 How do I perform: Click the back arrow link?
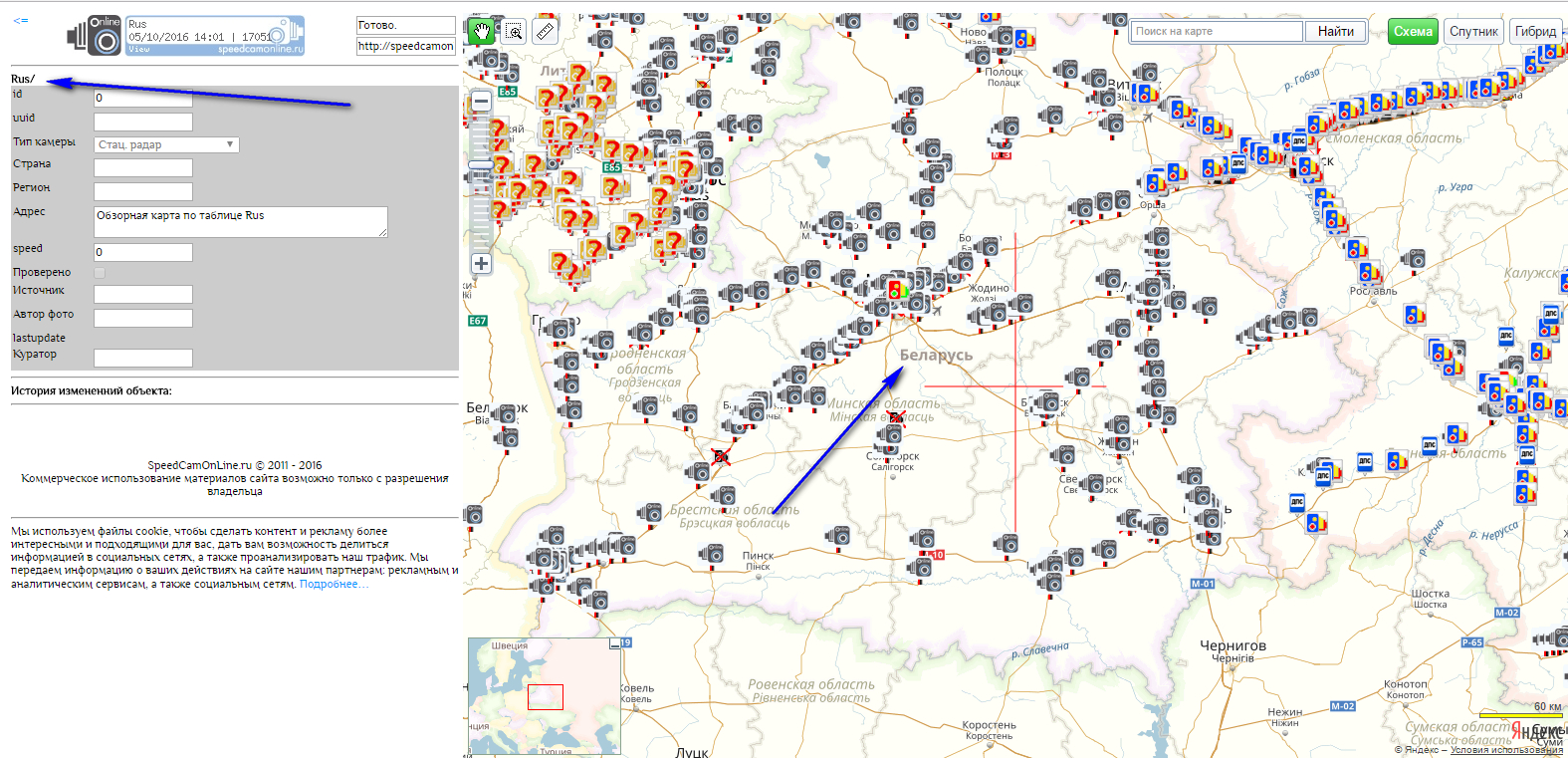pyautogui.click(x=20, y=21)
